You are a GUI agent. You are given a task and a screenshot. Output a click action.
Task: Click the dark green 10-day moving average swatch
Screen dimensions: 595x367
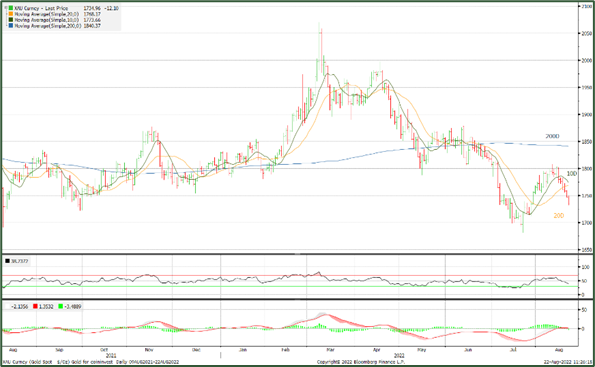tap(11, 20)
